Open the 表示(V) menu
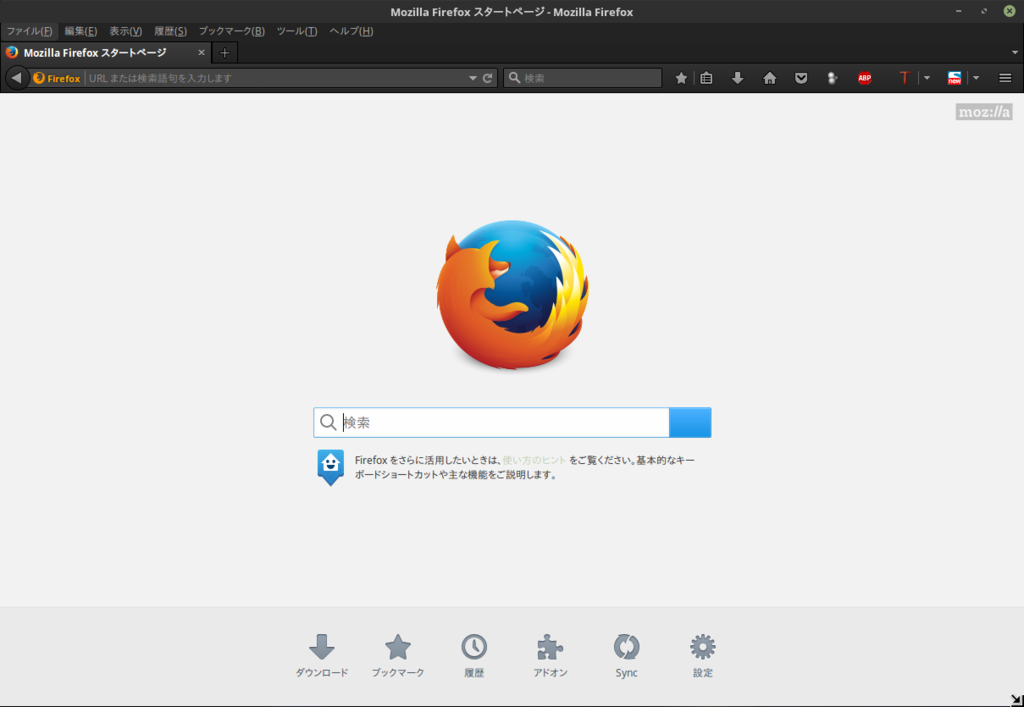This screenshot has height=707, width=1024. click(x=125, y=31)
